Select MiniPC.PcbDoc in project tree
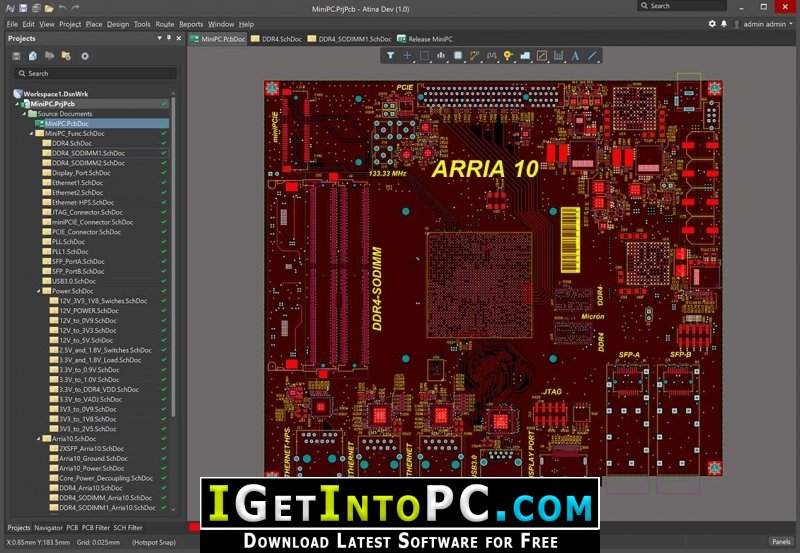The image size is (800, 553). (102, 123)
